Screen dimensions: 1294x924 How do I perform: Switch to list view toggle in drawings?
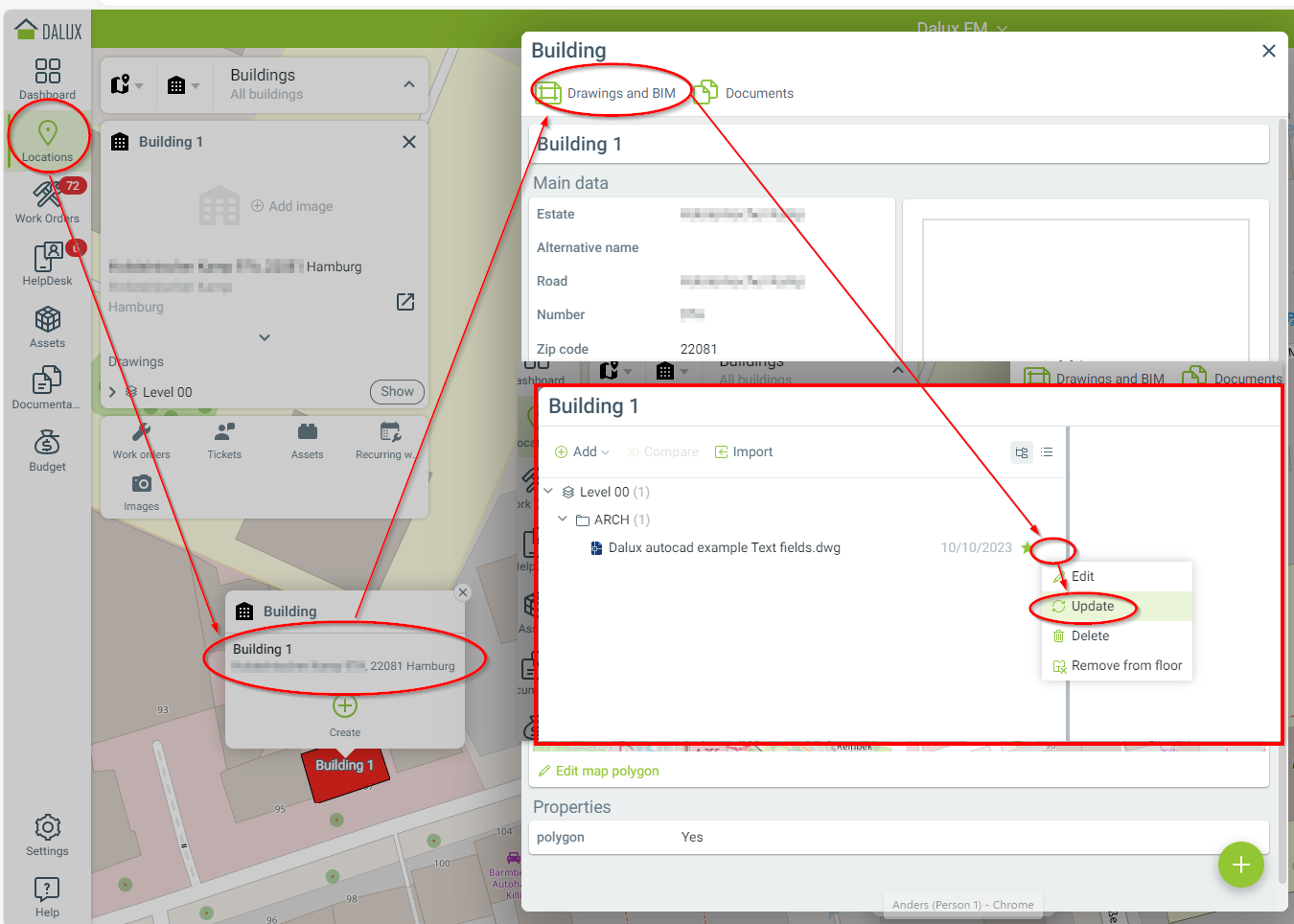coord(1047,452)
